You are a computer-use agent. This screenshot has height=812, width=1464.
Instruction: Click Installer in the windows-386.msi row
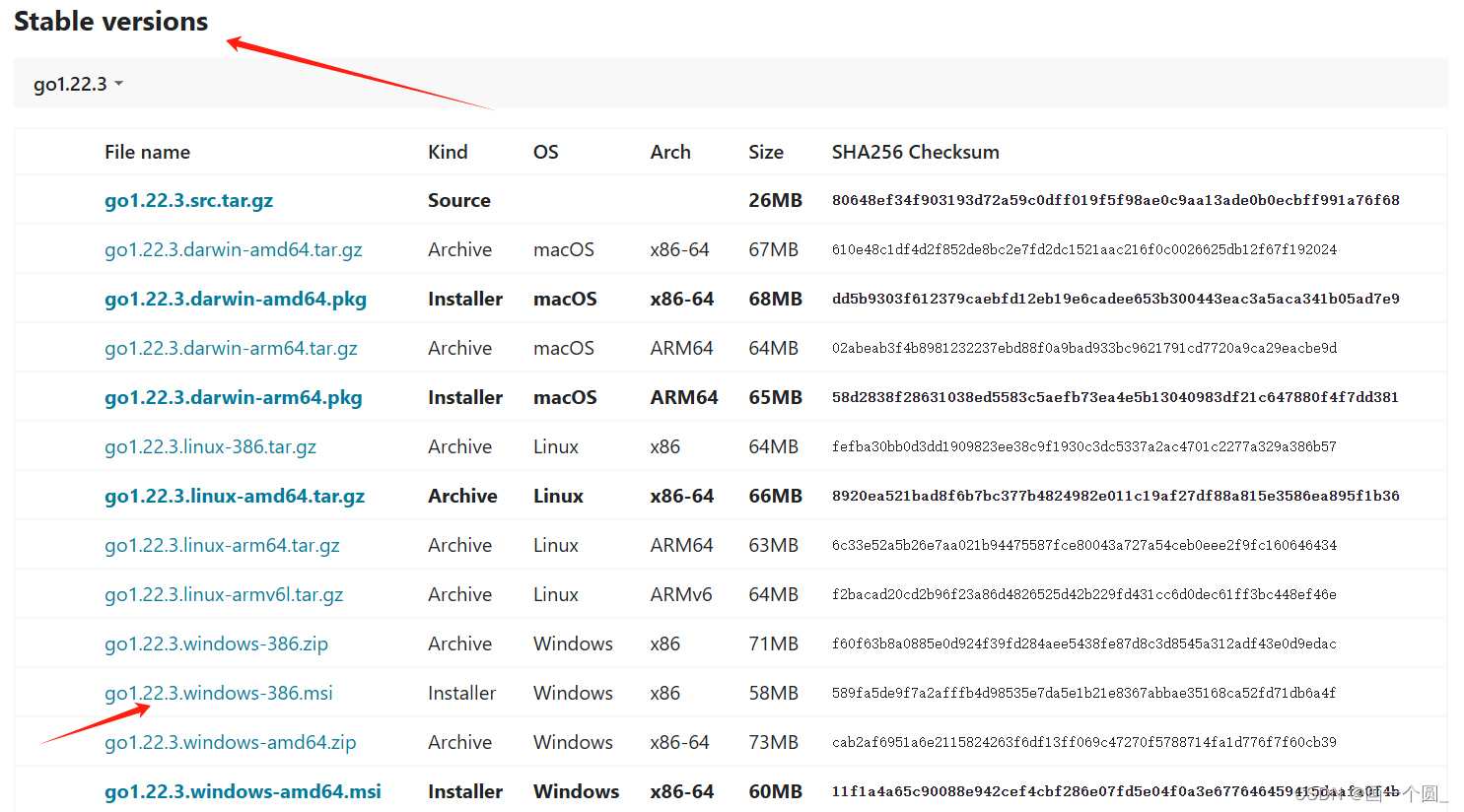point(461,693)
